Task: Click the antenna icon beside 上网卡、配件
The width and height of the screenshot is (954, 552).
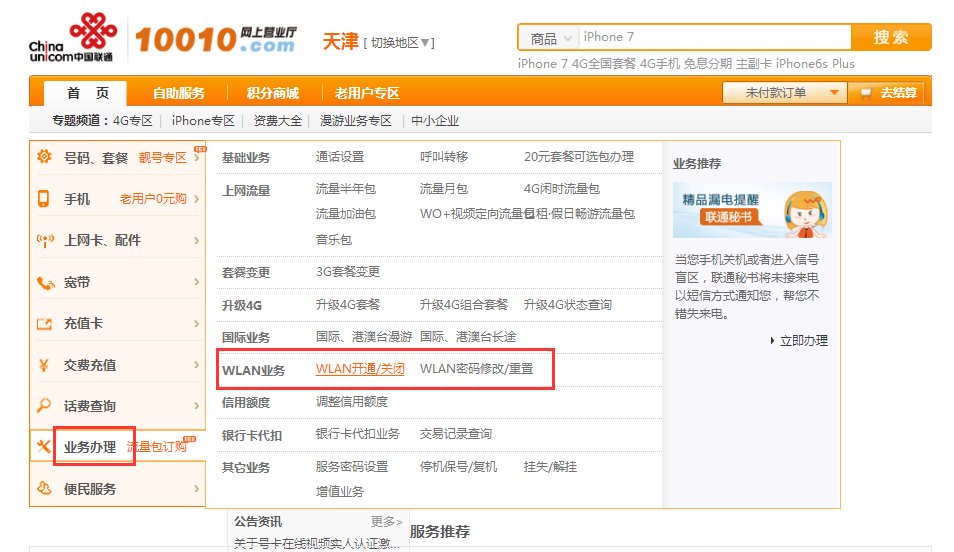Action: point(45,240)
